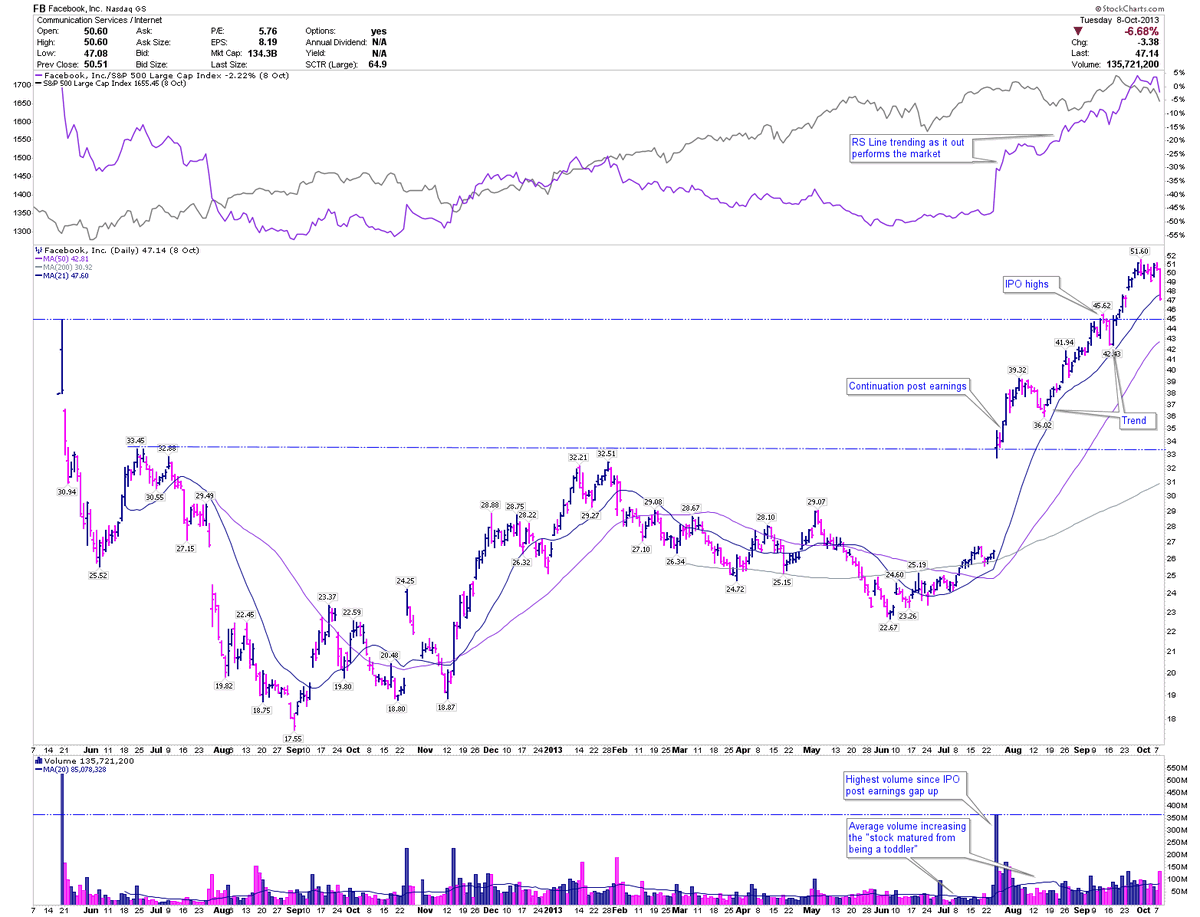Click the purple line marker for Facebook/S&P ratio
The image size is (1200, 917).
37,75
